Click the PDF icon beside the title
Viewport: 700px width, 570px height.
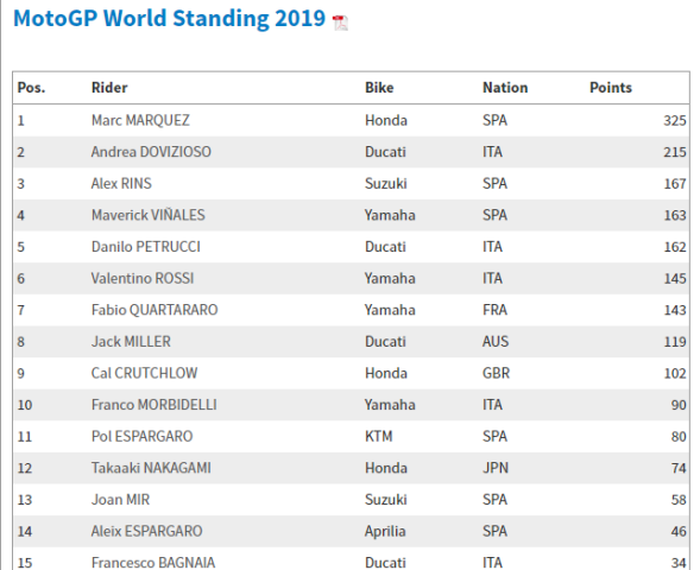(340, 22)
